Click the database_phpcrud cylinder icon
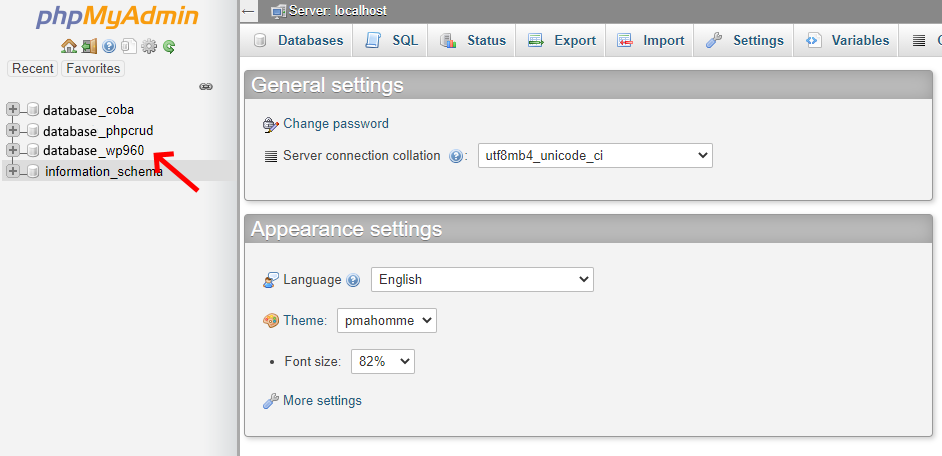Screen dimensions: 942x456 pyautogui.click(x=33, y=130)
